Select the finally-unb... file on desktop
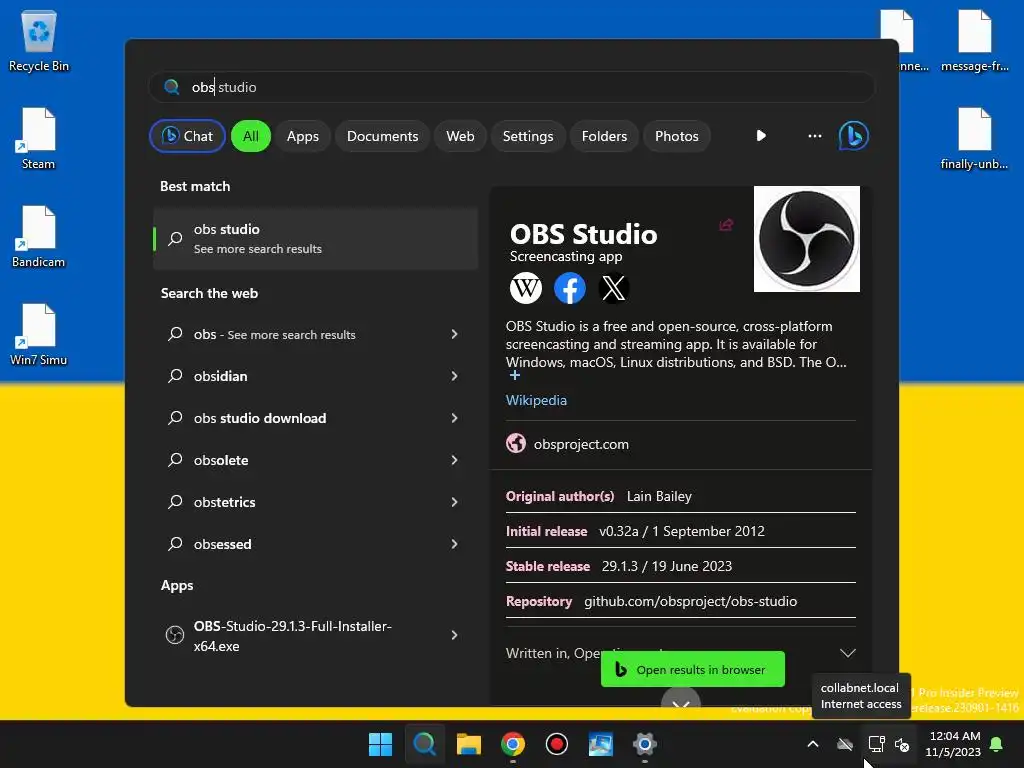Screen dimensions: 1024x768 pos(974,138)
